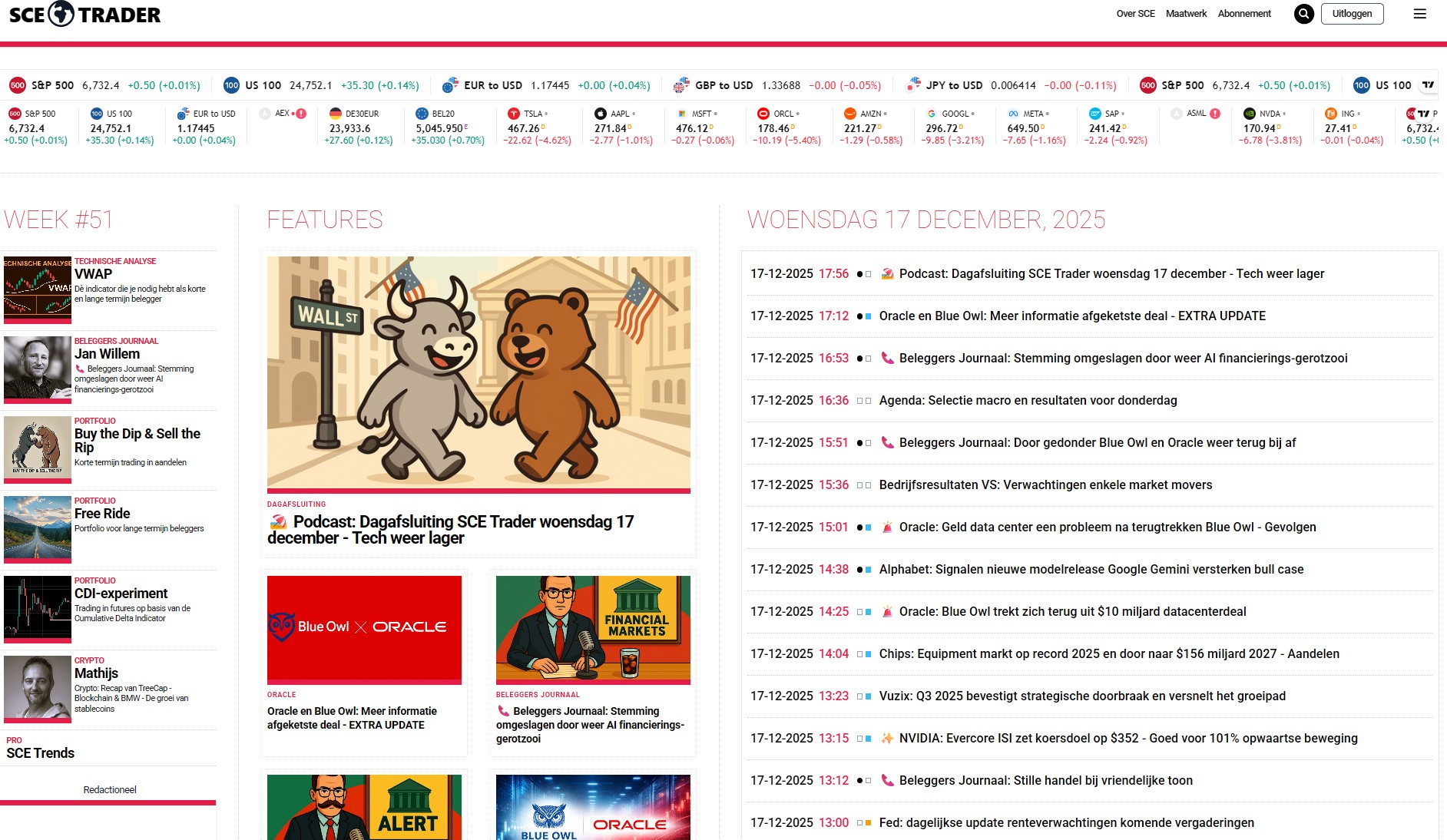Open the SCE Trends PRO link
Image resolution: width=1447 pixels, height=840 pixels.
40,753
